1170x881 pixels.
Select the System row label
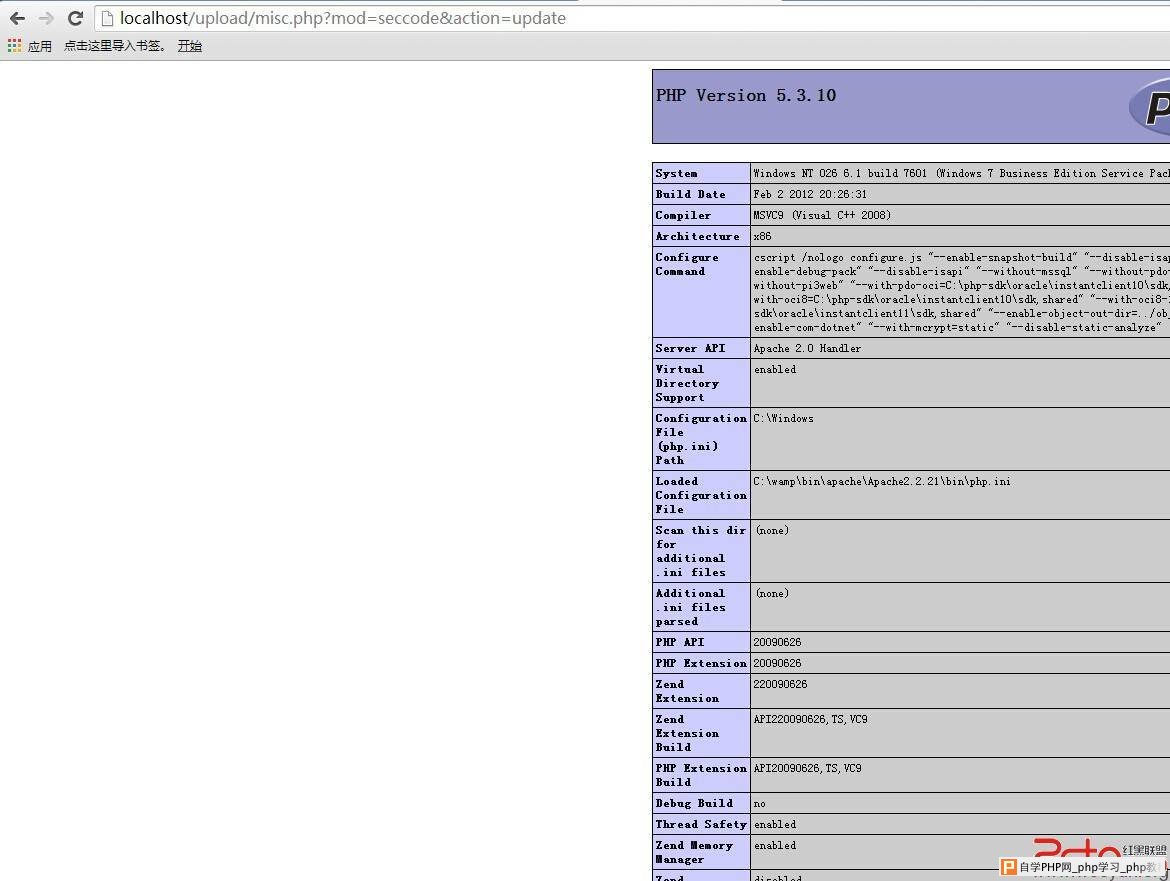click(x=676, y=173)
